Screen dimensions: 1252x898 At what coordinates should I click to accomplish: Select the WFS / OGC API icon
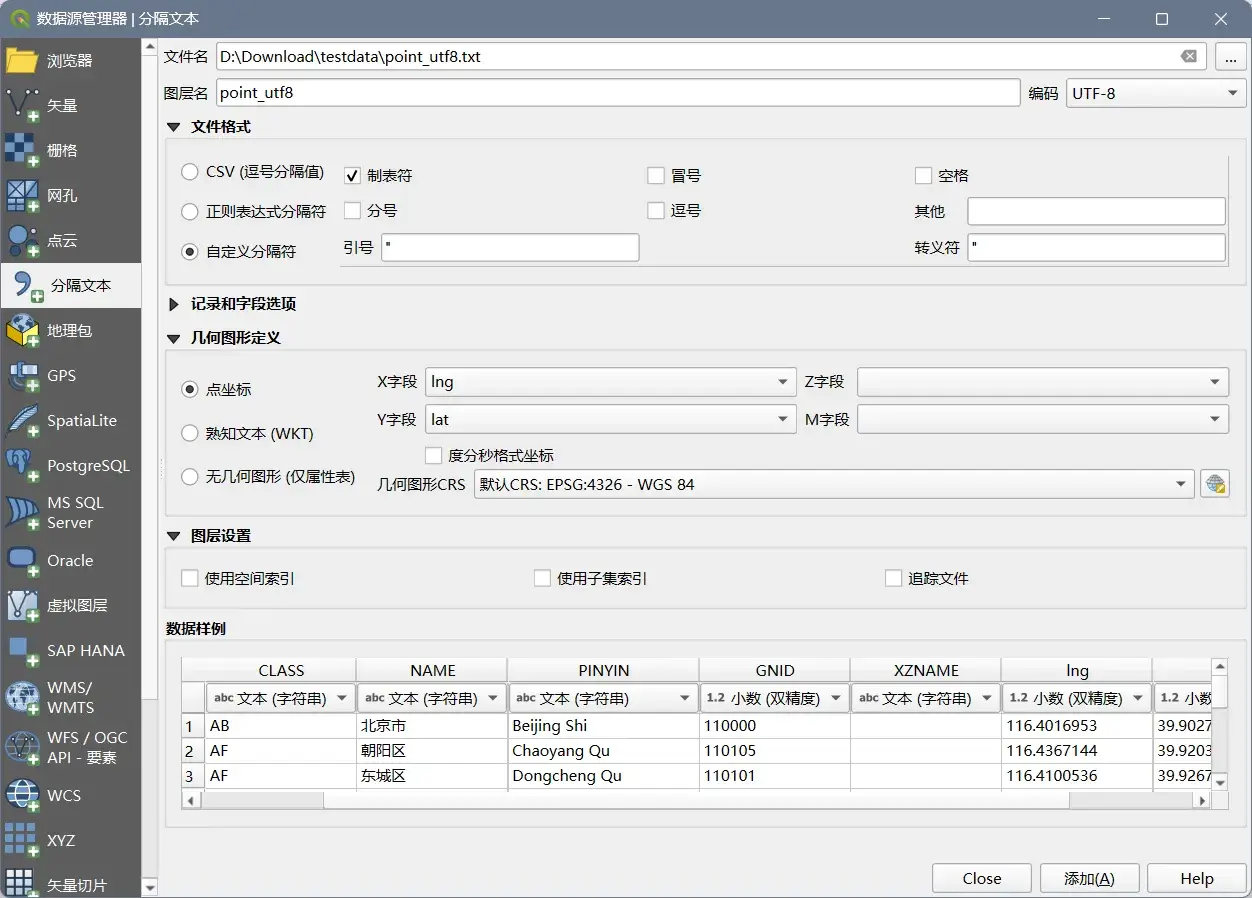point(22,747)
